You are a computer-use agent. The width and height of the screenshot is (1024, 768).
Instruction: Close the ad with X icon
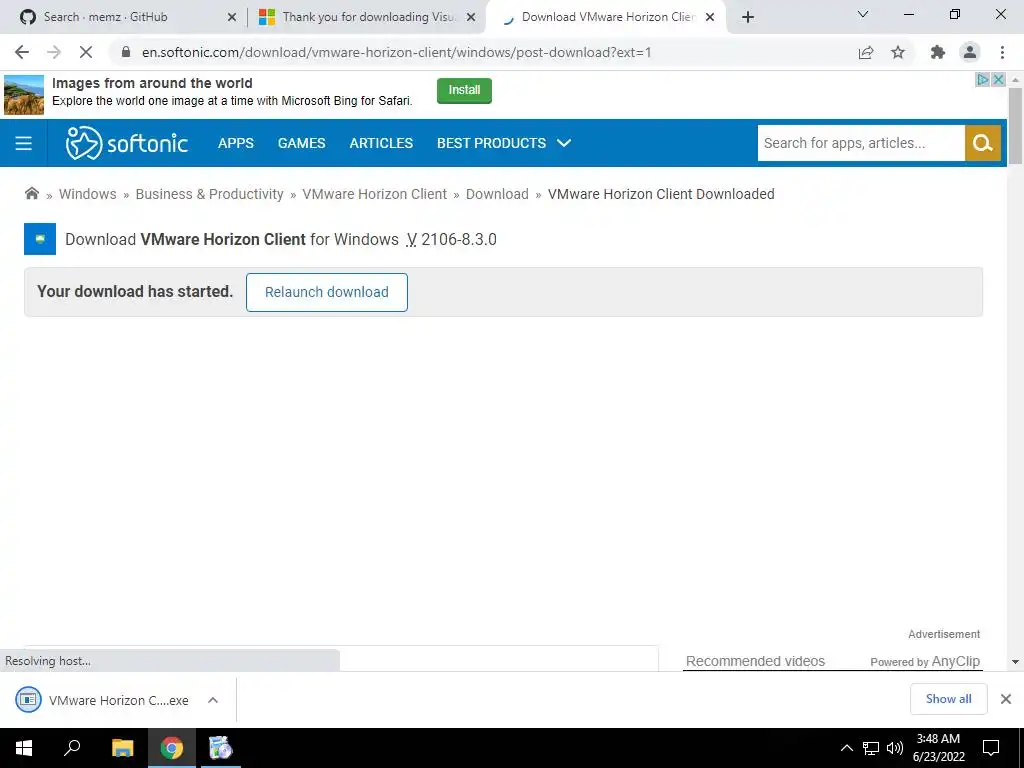pyautogui.click(x=999, y=79)
